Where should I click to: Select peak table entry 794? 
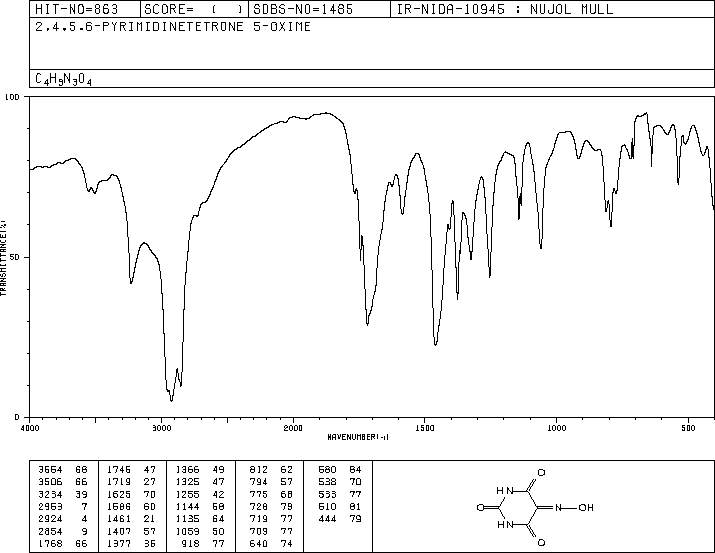pyautogui.click(x=271, y=481)
